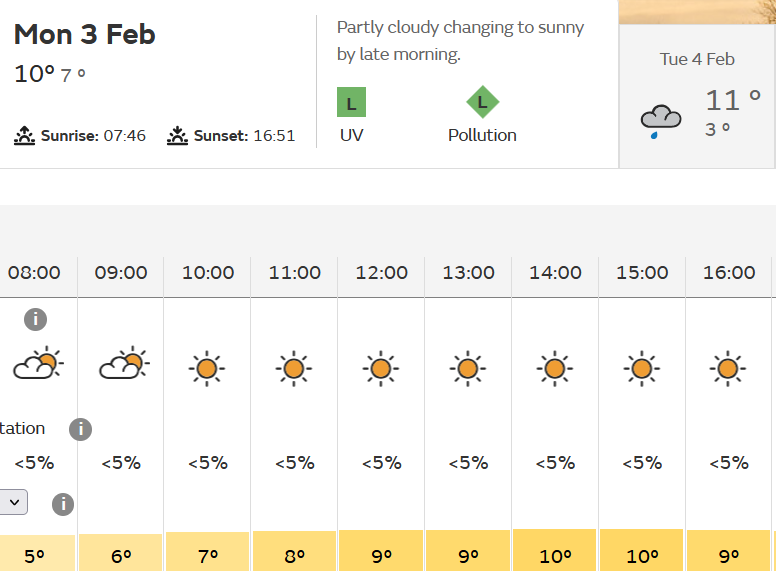Click the green Pollution low diamond badge

coord(482,102)
